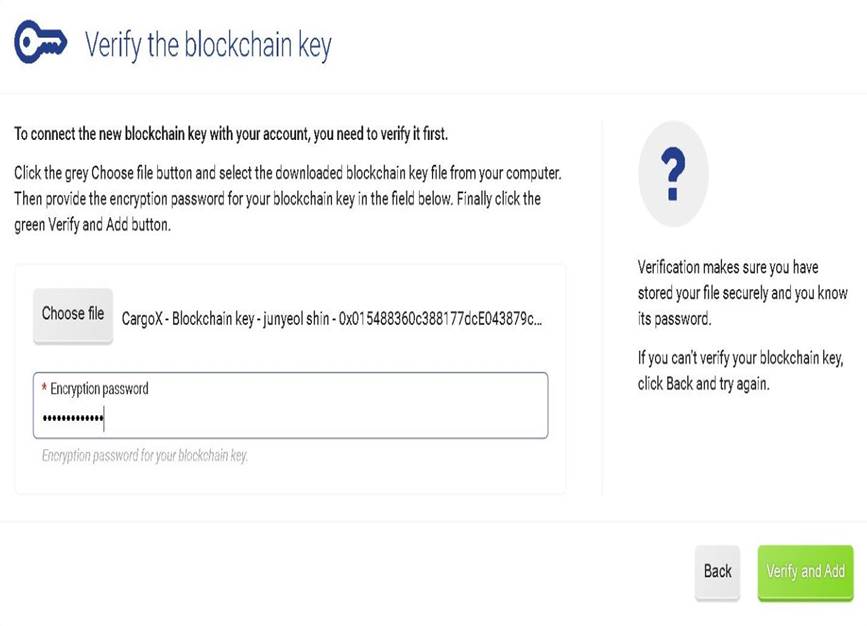Click the Choose file button
Image resolution: width=867 pixels, height=626 pixels.
(73, 316)
